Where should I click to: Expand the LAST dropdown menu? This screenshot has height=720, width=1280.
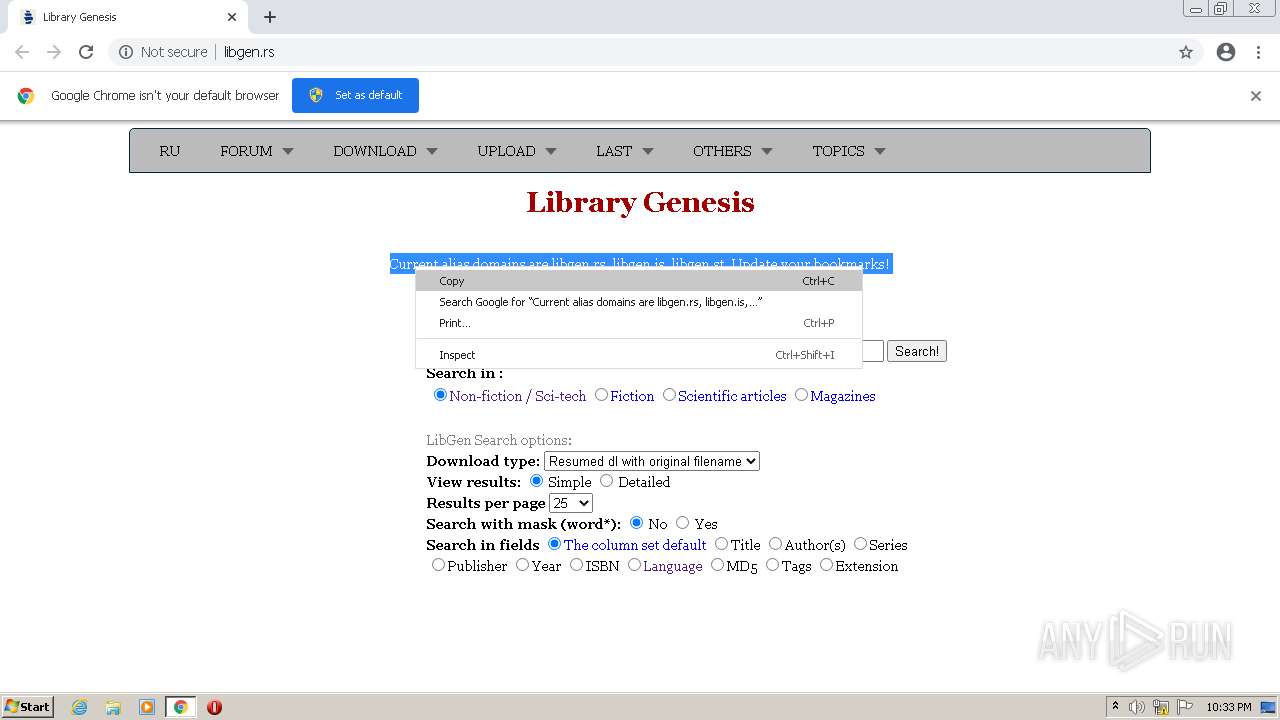pos(624,151)
